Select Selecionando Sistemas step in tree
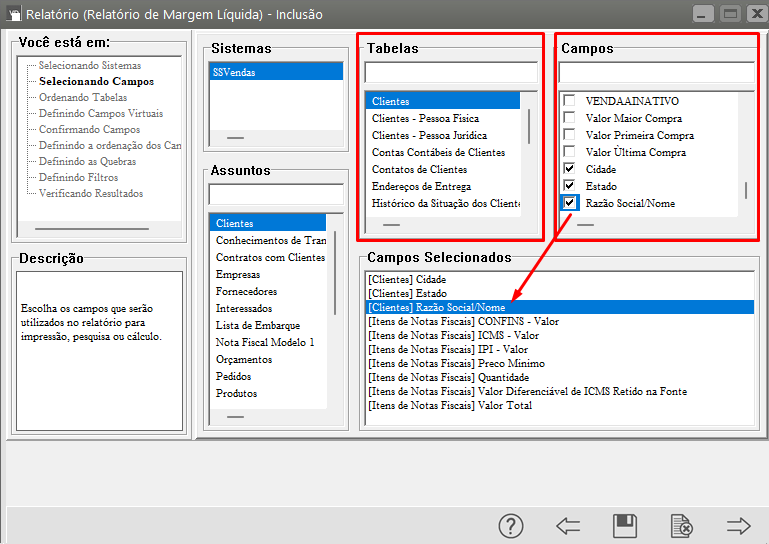The width and height of the screenshot is (769, 544). tap(90, 65)
